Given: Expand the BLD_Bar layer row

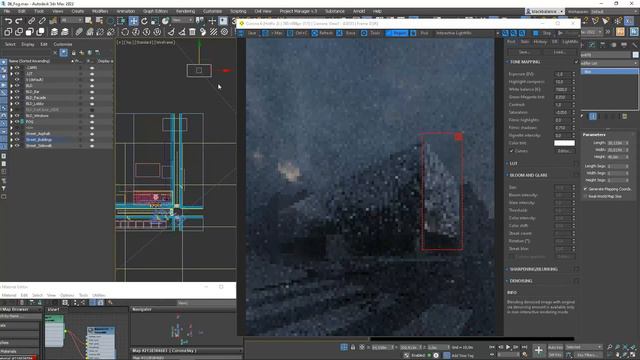Looking at the screenshot, I should click(11, 92).
